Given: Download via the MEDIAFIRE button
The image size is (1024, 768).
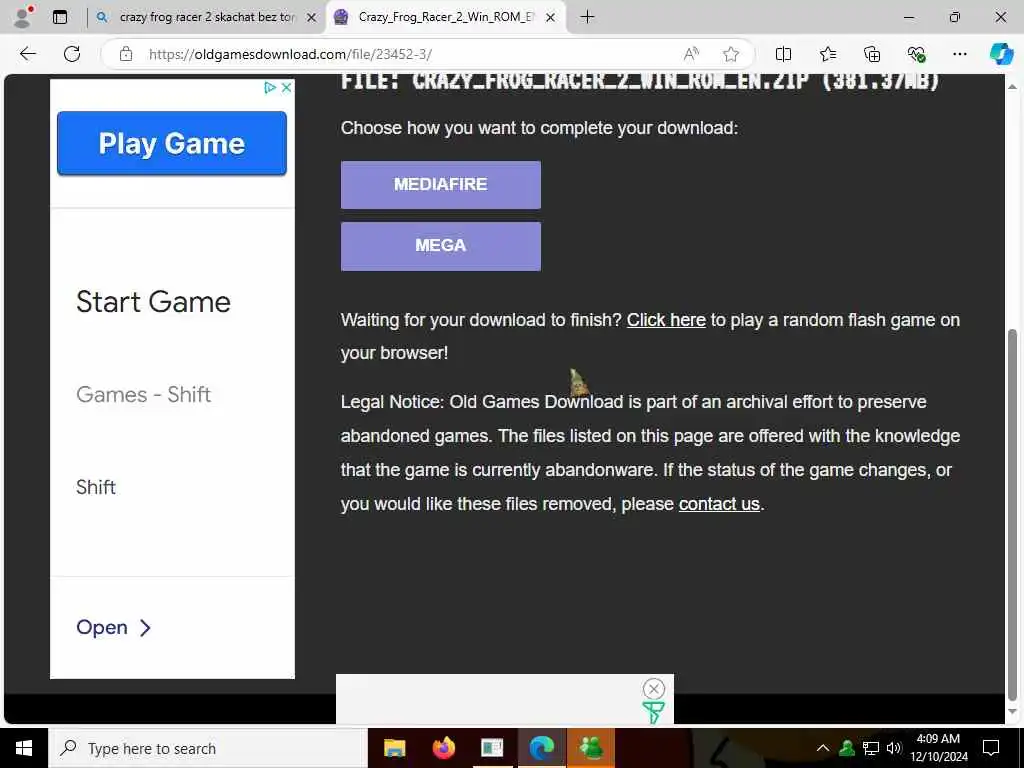Looking at the screenshot, I should click(x=441, y=185).
